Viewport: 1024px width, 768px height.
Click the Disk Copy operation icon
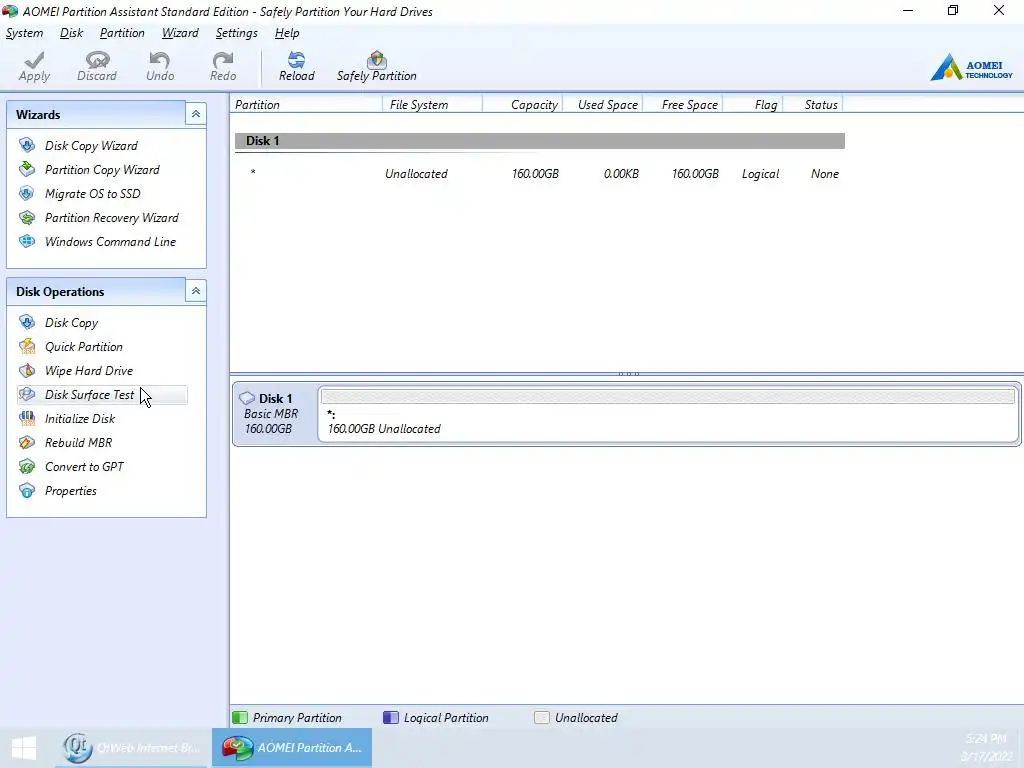tap(27, 322)
